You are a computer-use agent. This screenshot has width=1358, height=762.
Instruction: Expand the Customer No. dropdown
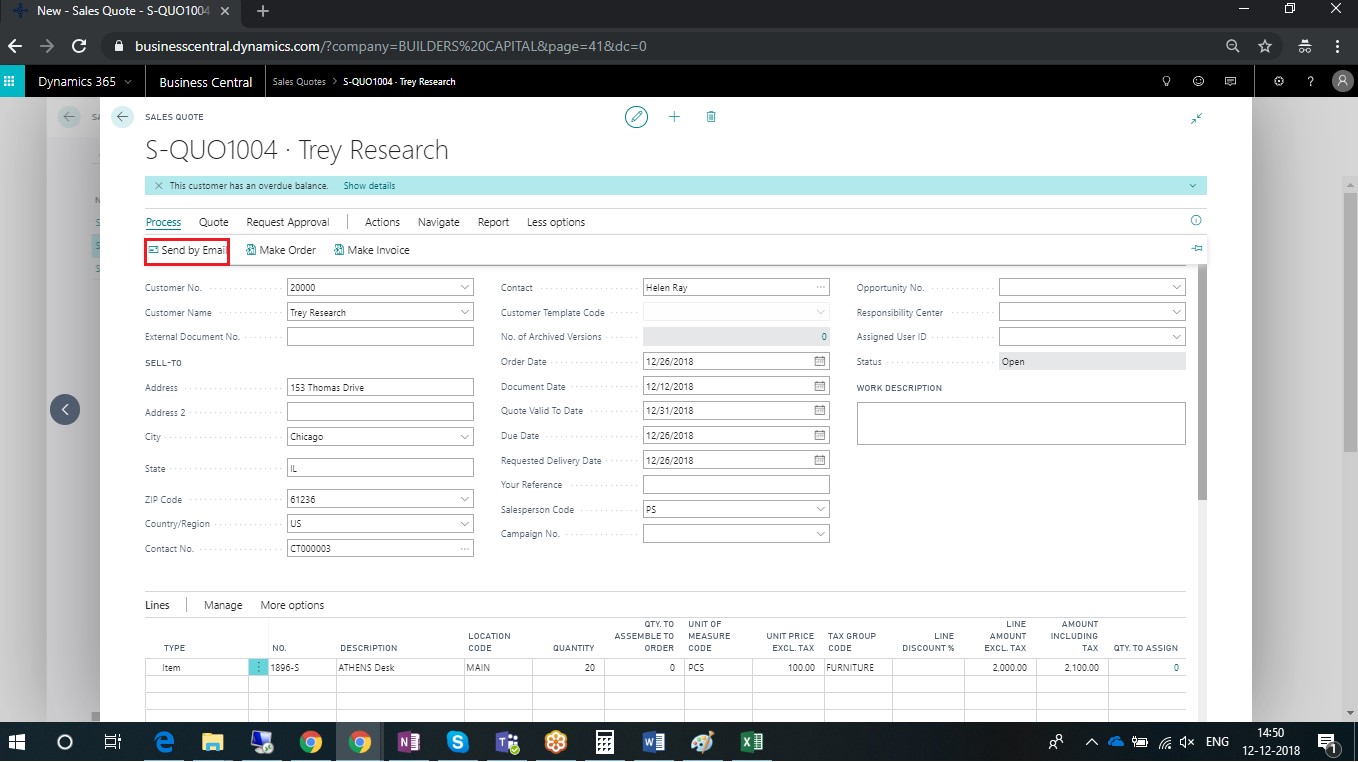pyautogui.click(x=465, y=288)
